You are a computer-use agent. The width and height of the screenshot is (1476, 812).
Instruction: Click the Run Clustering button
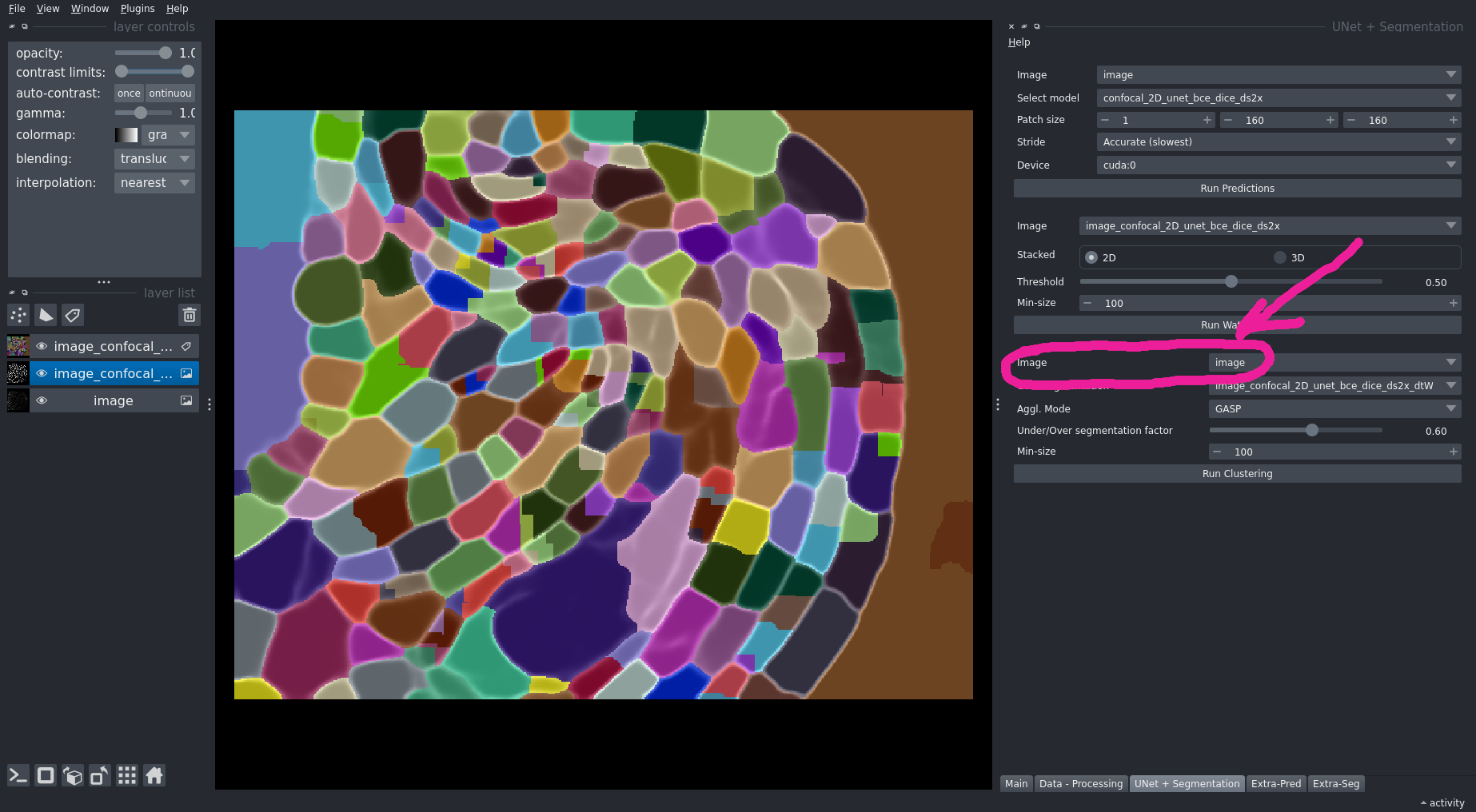pos(1237,473)
